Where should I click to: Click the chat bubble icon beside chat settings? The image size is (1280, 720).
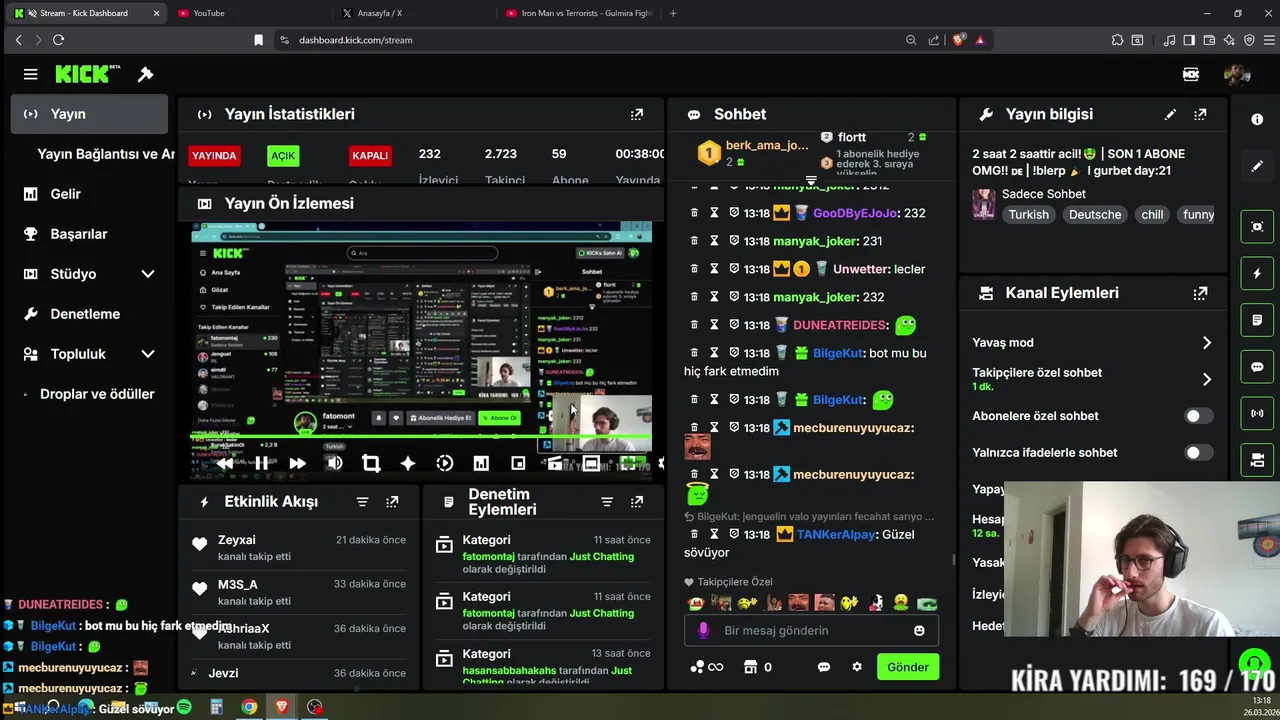point(824,667)
